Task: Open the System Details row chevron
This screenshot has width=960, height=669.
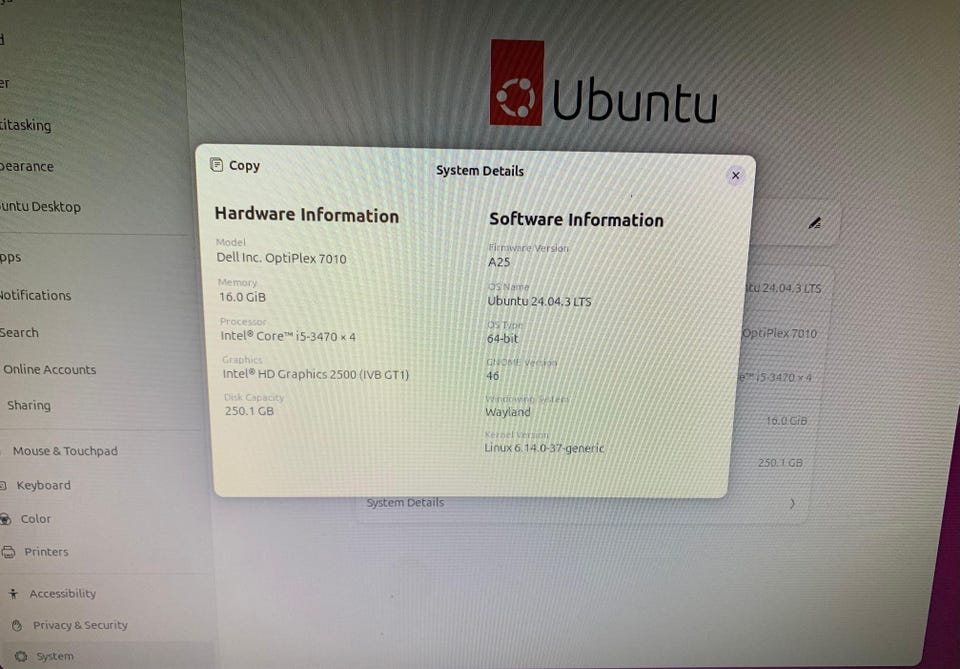Action: click(x=792, y=503)
